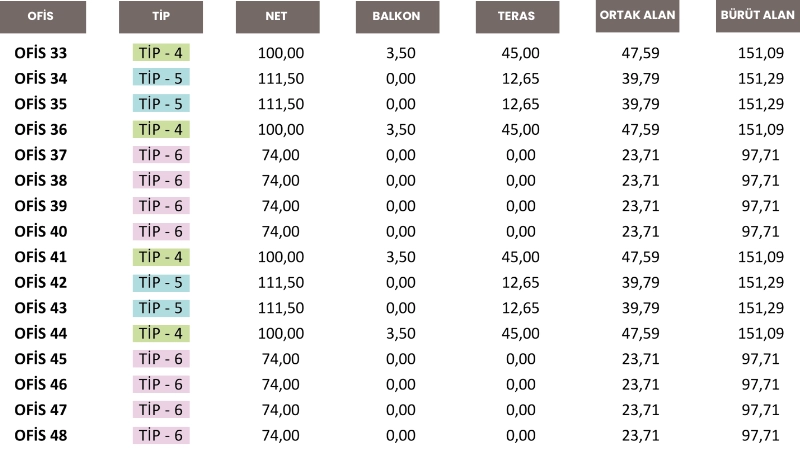Select the TİP - 6 badge for OFİS 40
Viewport: 800px width, 452px height.
pyautogui.click(x=161, y=231)
